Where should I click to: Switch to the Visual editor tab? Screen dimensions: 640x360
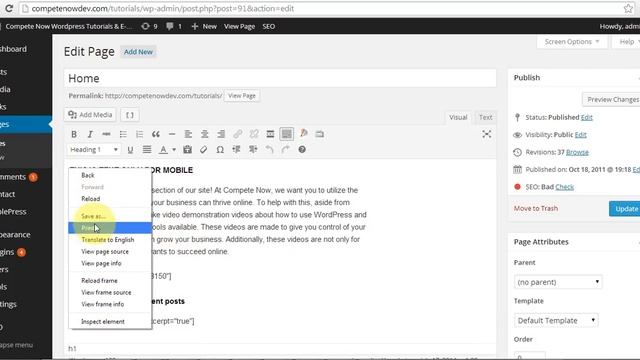pyautogui.click(x=458, y=117)
